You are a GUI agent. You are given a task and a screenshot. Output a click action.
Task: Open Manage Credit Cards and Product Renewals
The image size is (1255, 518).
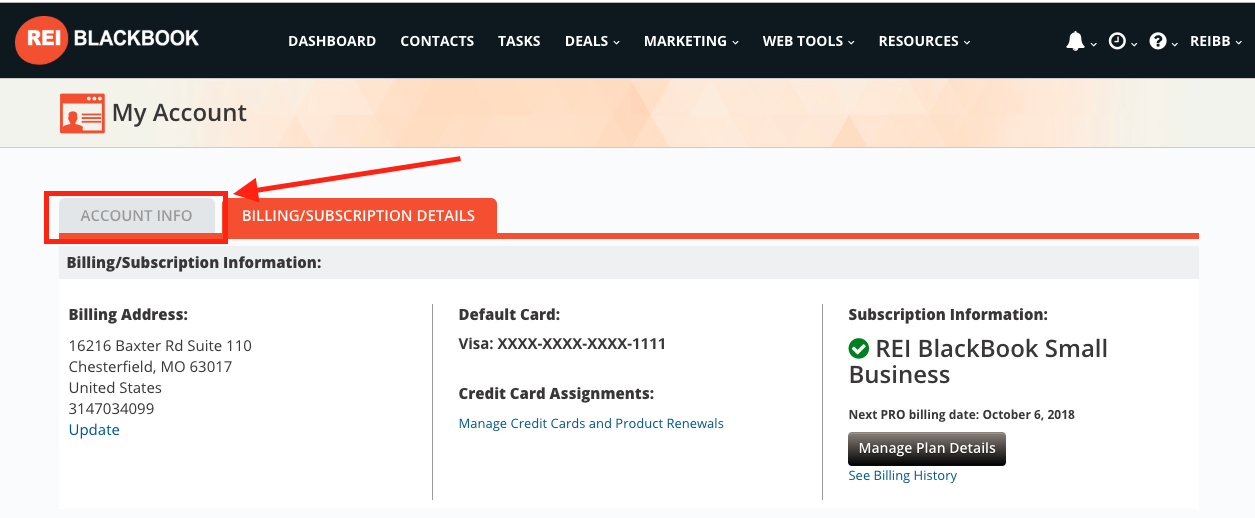pyautogui.click(x=591, y=423)
